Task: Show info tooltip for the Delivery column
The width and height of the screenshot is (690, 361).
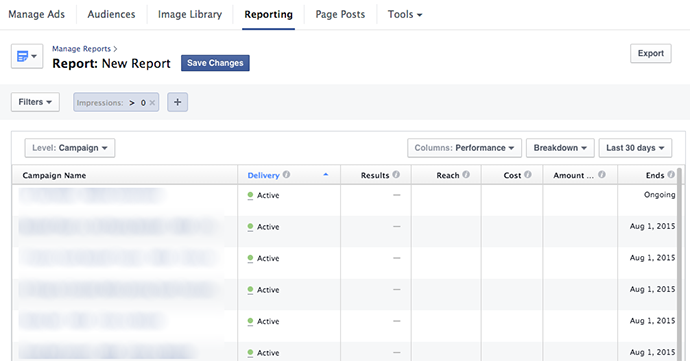Action: click(286, 175)
